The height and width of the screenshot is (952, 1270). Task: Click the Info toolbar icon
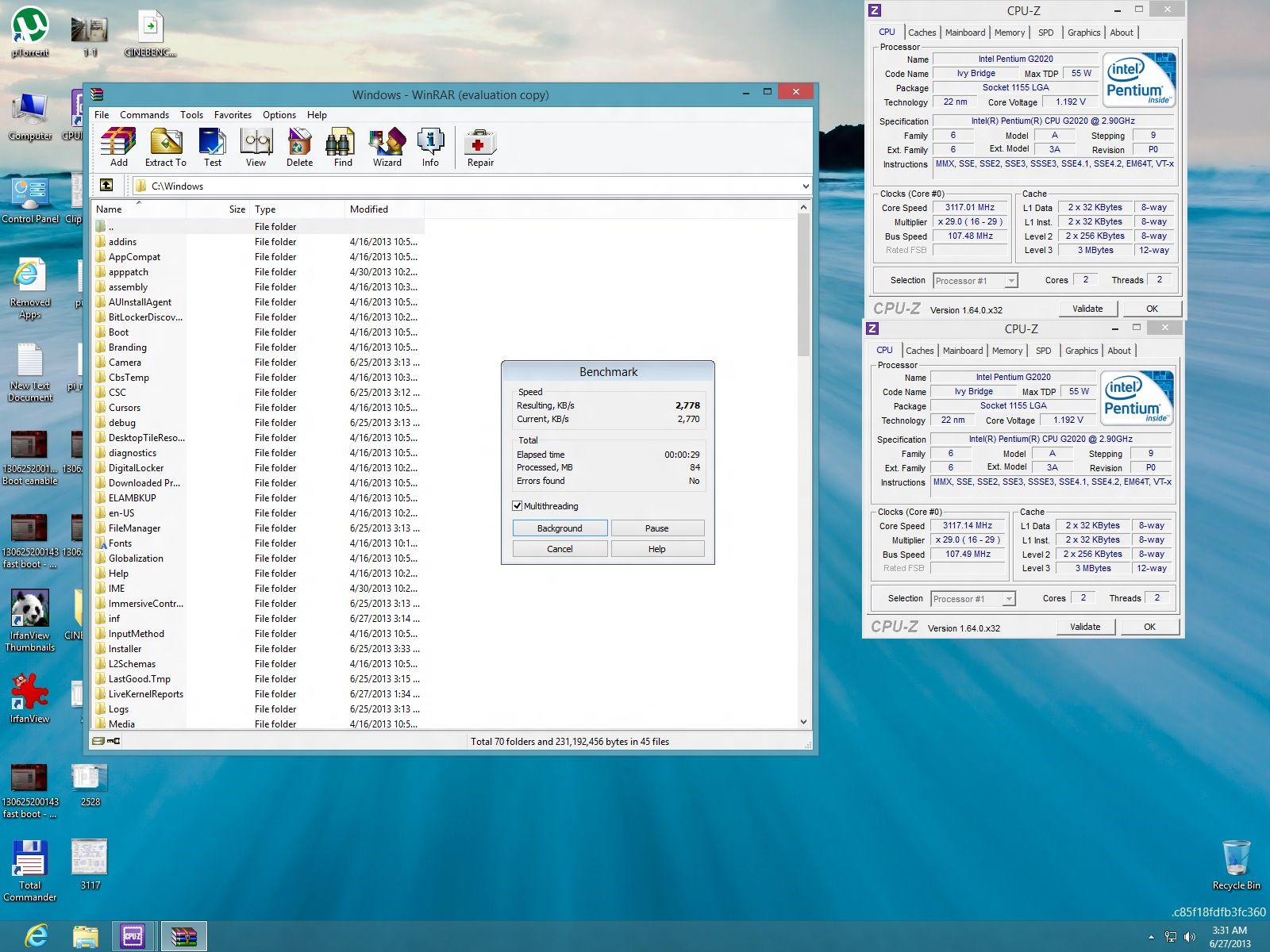coord(430,148)
